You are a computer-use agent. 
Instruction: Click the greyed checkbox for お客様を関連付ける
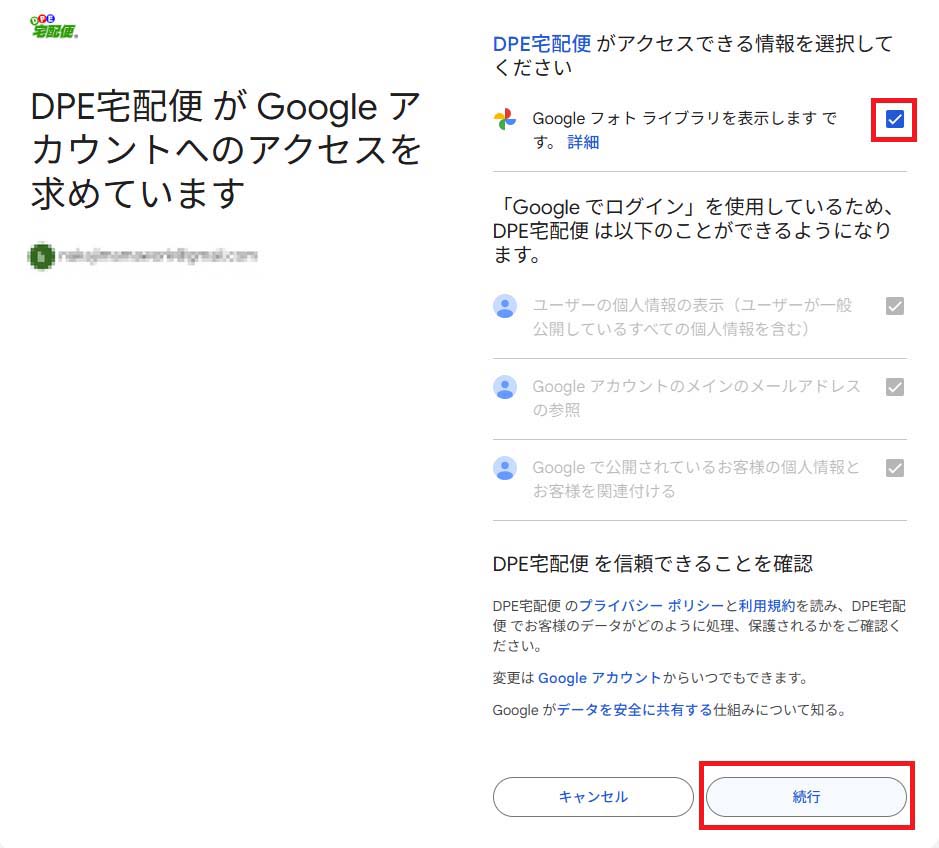click(895, 468)
